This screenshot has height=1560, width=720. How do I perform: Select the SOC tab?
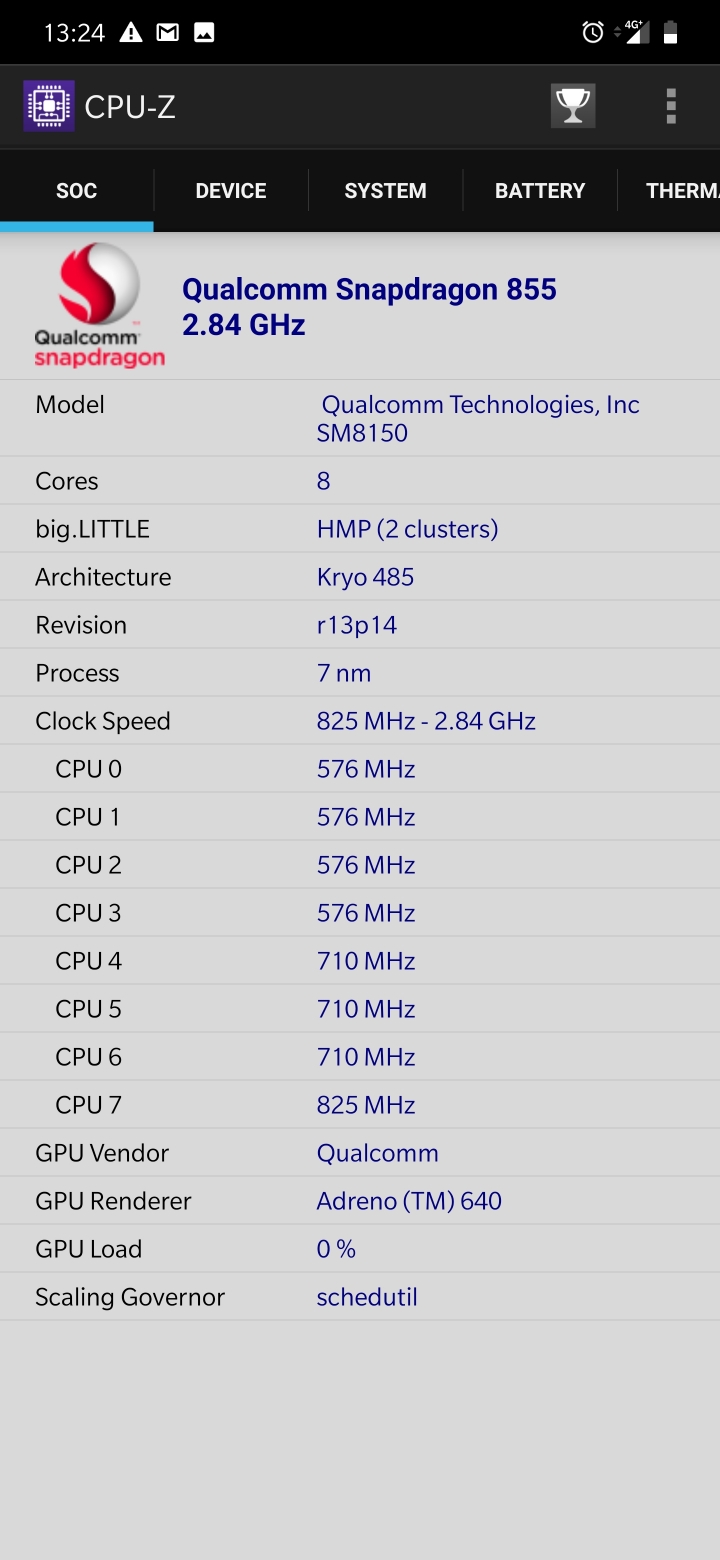[77, 190]
